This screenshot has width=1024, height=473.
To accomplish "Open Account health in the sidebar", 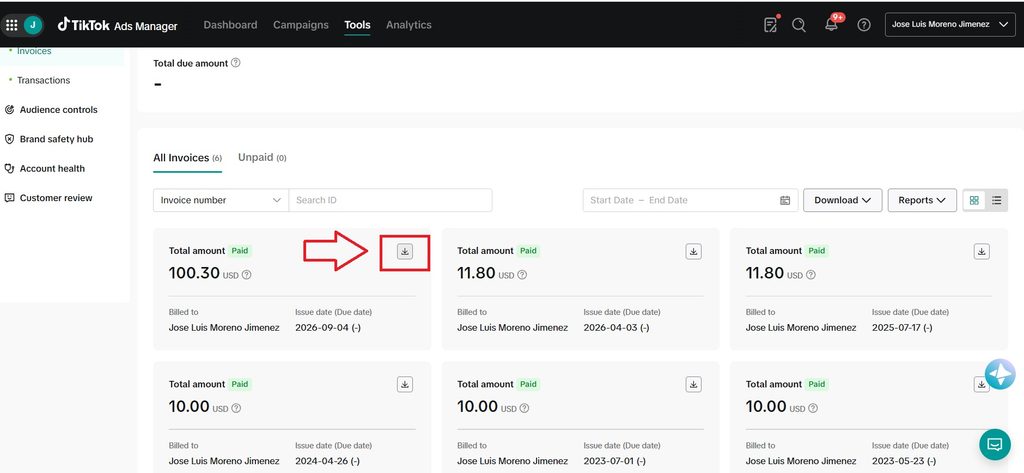I will point(52,169).
